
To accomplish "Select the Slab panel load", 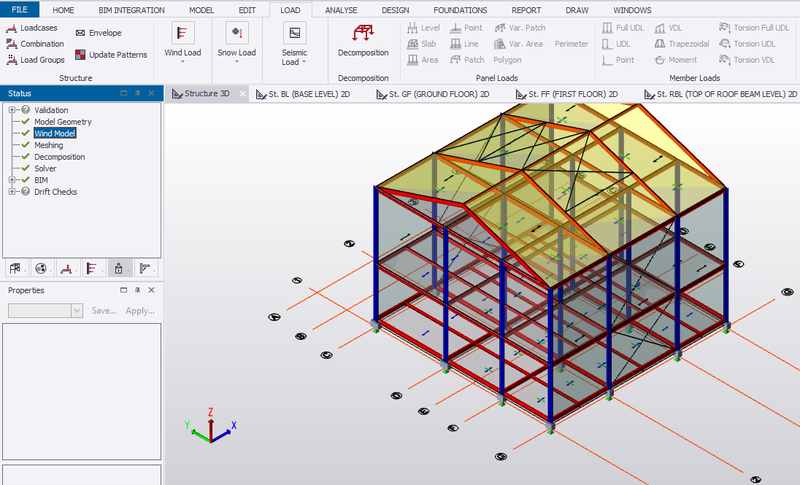I will [422, 44].
